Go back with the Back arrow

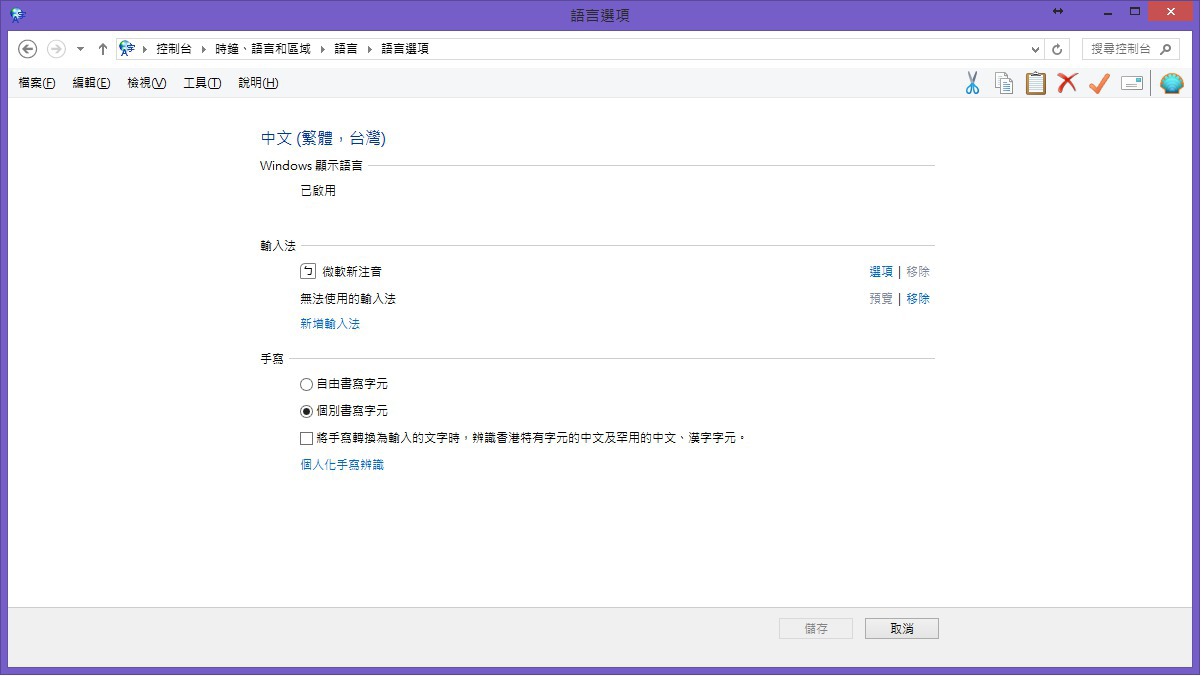pyautogui.click(x=28, y=49)
